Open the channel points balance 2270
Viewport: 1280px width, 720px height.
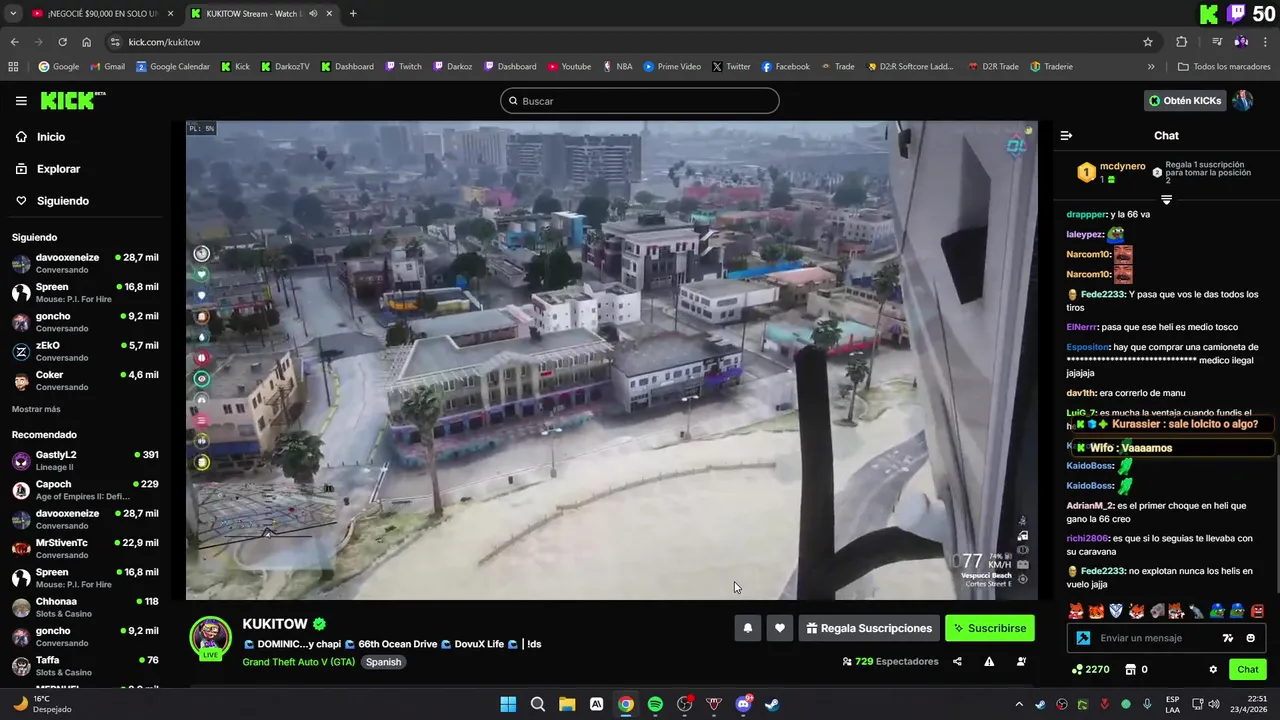1090,669
